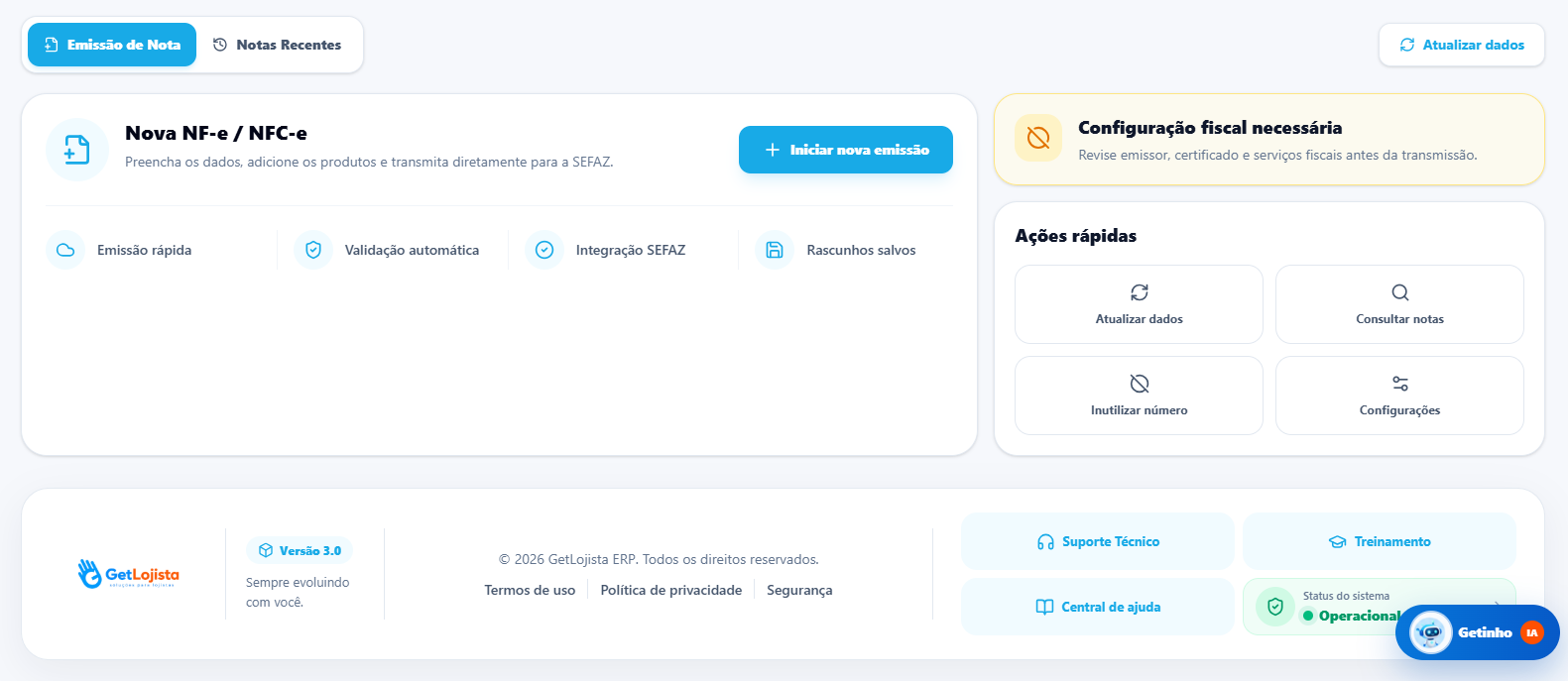
Task: Click the GetLojista logo in footer
Action: tap(129, 574)
